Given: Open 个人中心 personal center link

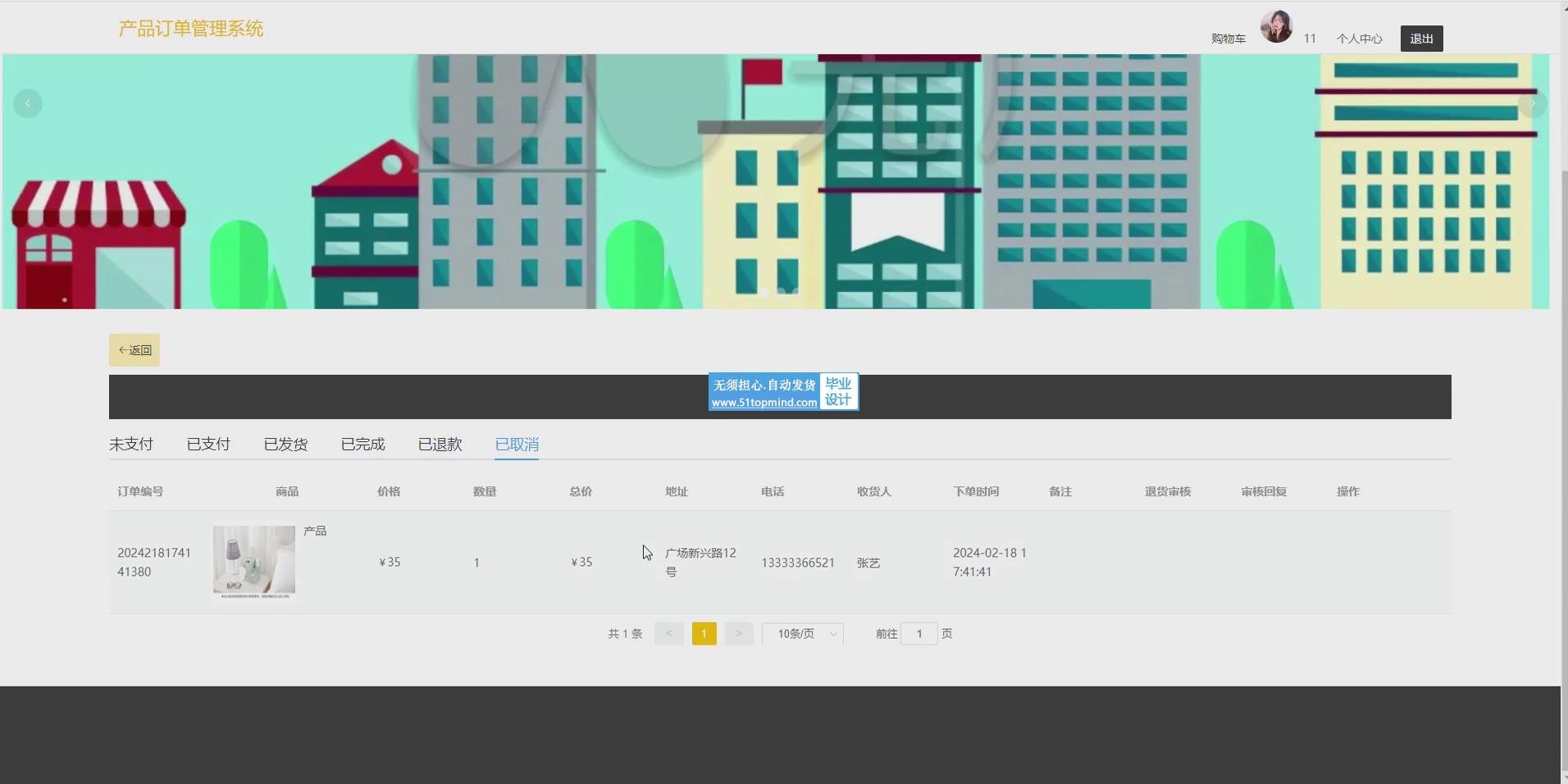Looking at the screenshot, I should pos(1360,39).
